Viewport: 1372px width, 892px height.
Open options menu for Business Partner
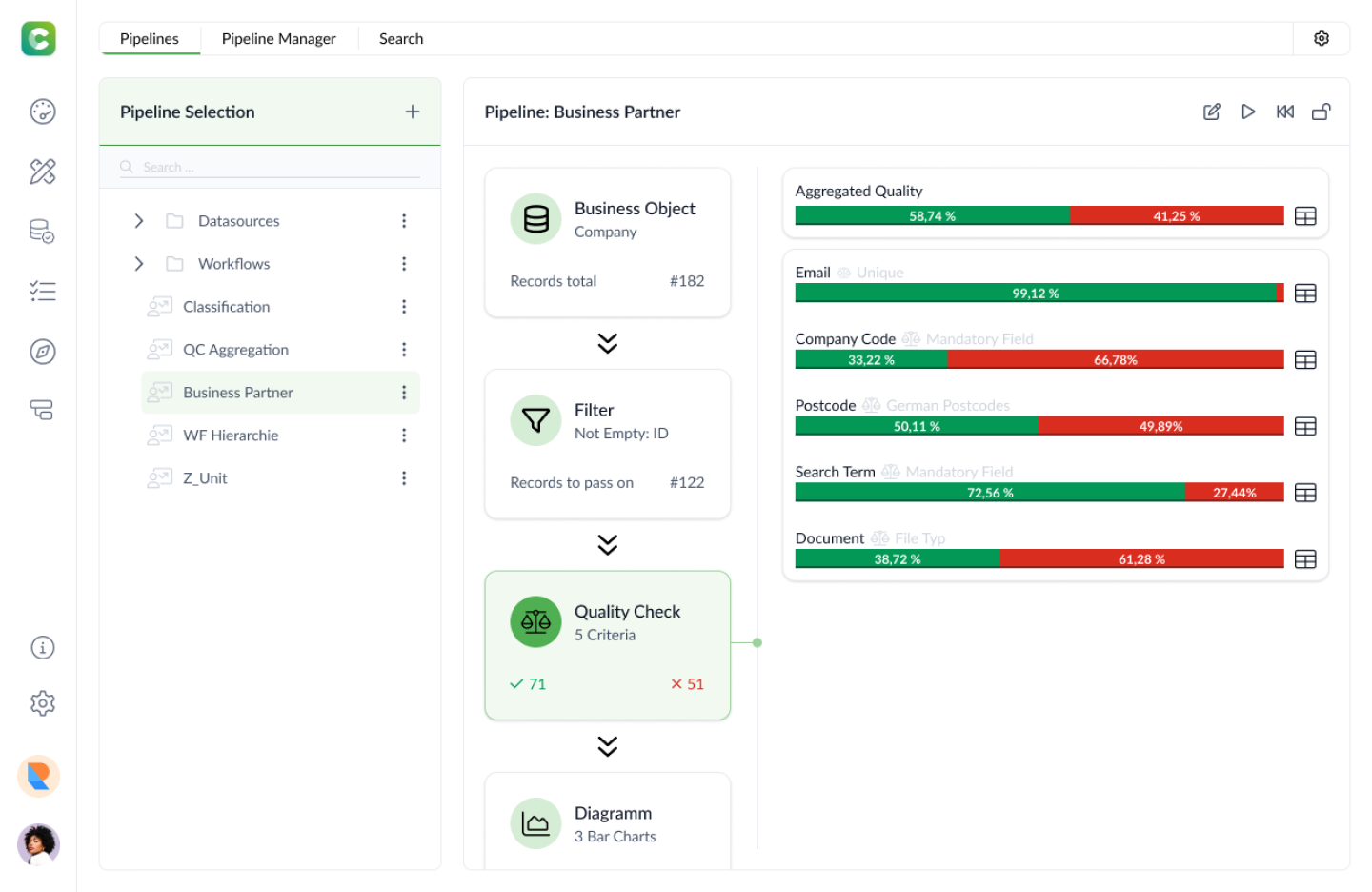[x=404, y=393]
